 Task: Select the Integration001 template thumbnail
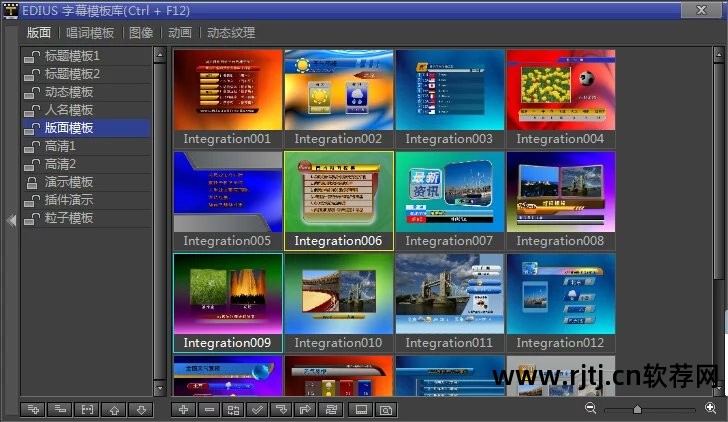point(228,90)
